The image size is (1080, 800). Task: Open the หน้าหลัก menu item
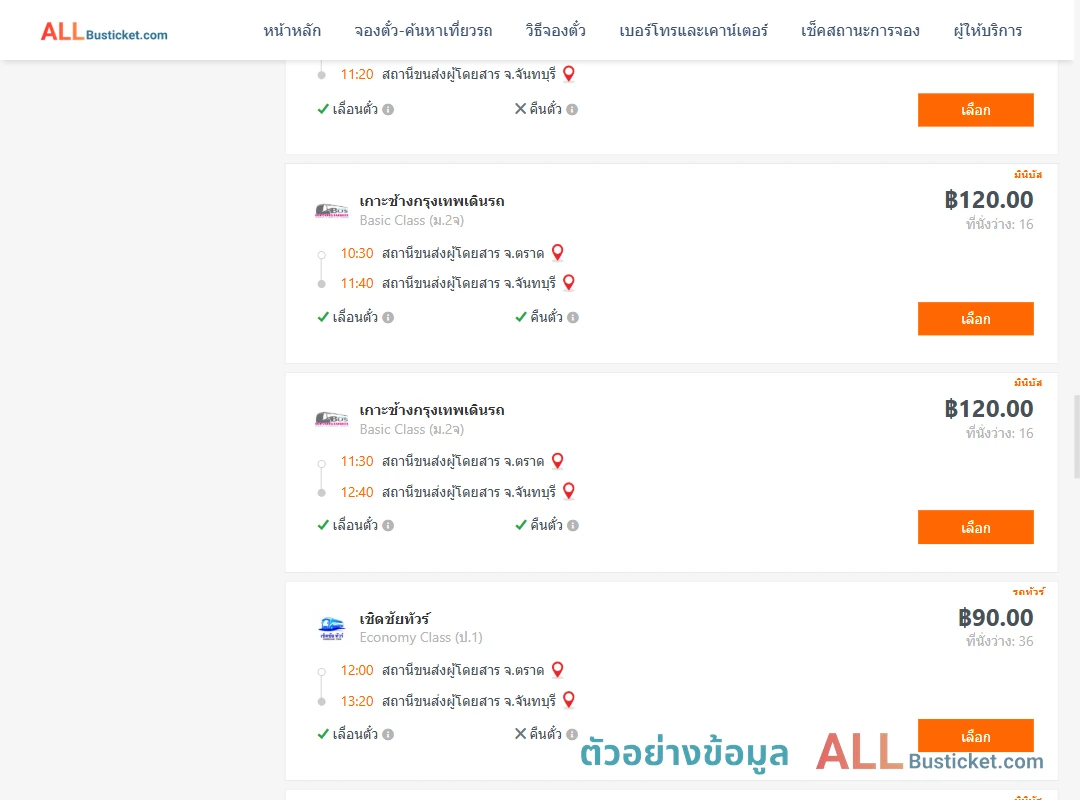292,31
